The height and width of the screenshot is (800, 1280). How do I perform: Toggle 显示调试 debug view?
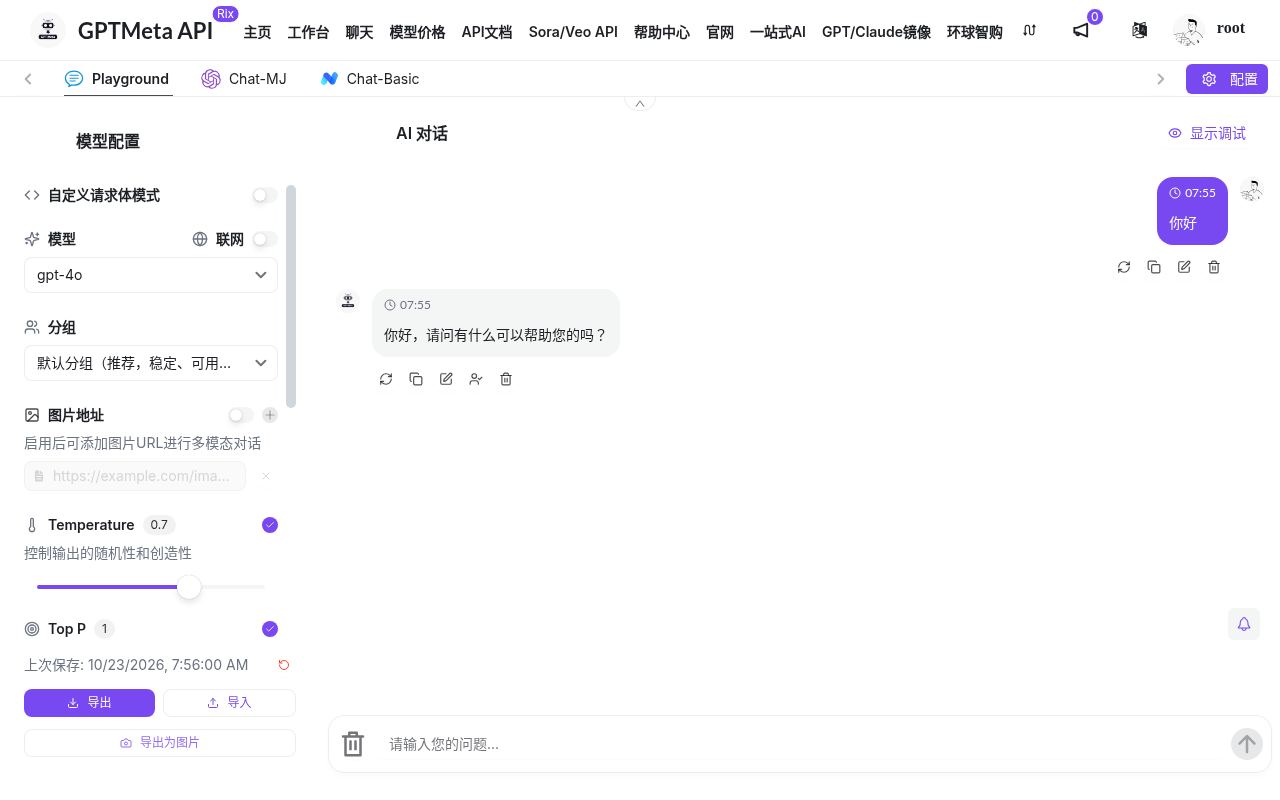1207,133
